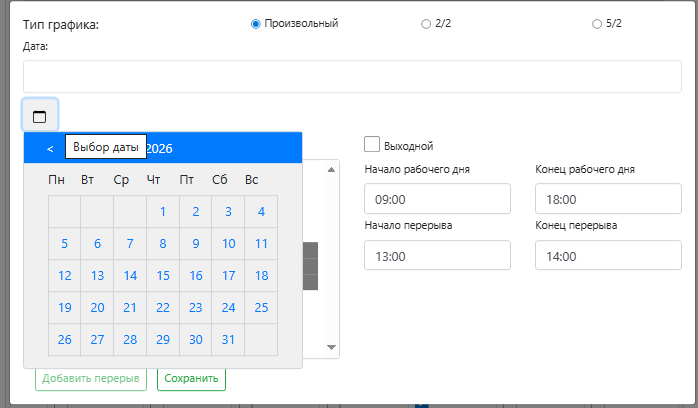Pick day 5 in the calendar
This screenshot has height=408, width=698.
coord(65,243)
